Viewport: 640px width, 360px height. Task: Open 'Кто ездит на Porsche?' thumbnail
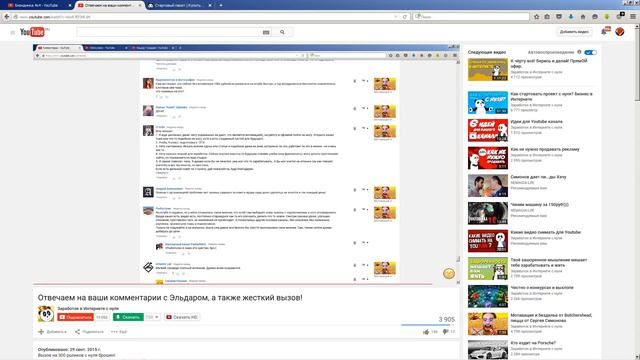488,350
